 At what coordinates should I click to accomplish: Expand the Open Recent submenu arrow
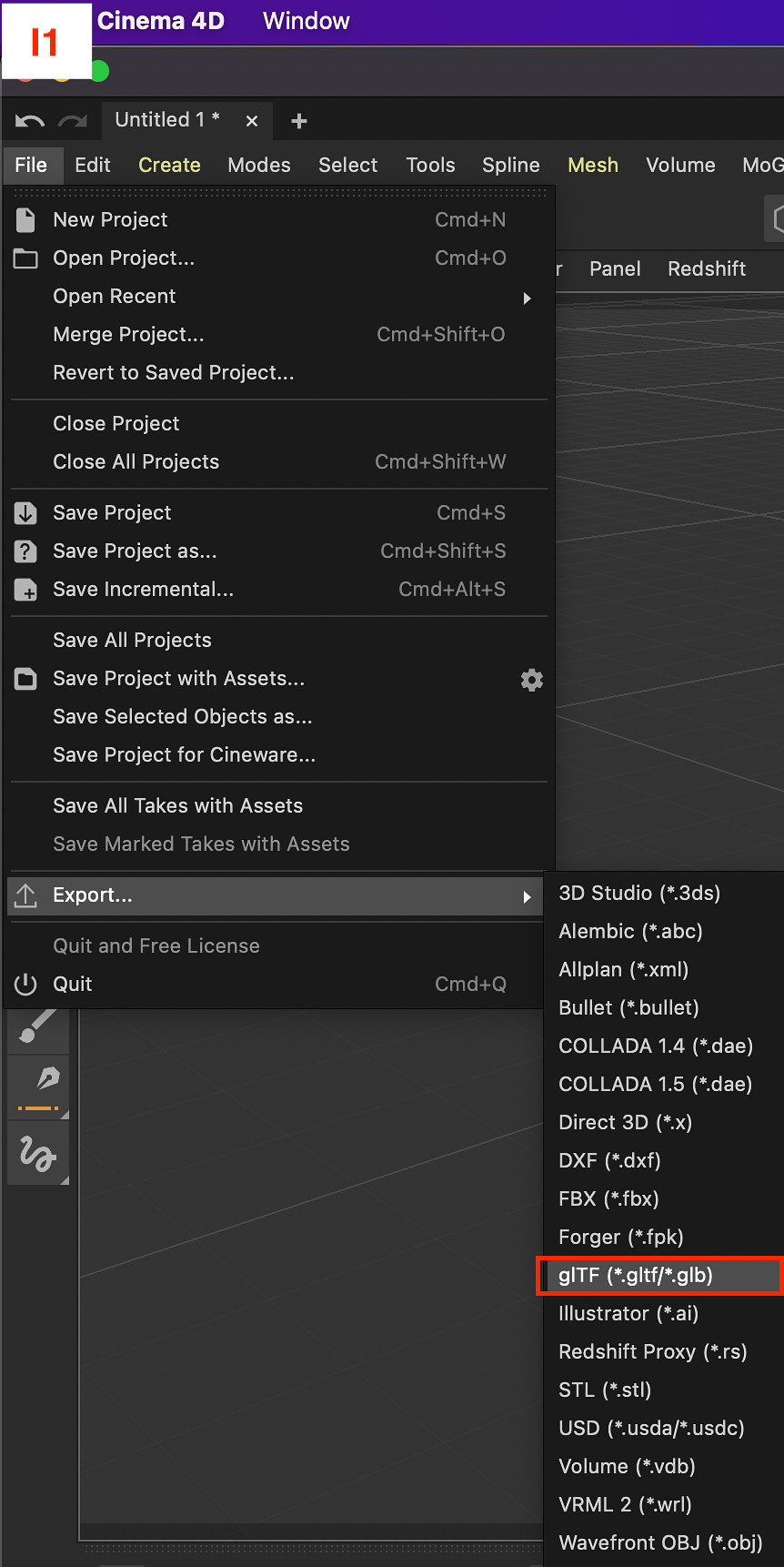tap(527, 298)
